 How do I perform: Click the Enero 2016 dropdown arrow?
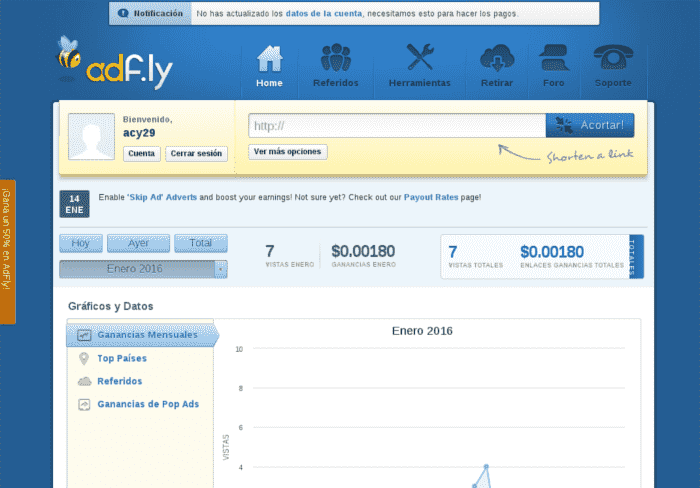[221, 269]
